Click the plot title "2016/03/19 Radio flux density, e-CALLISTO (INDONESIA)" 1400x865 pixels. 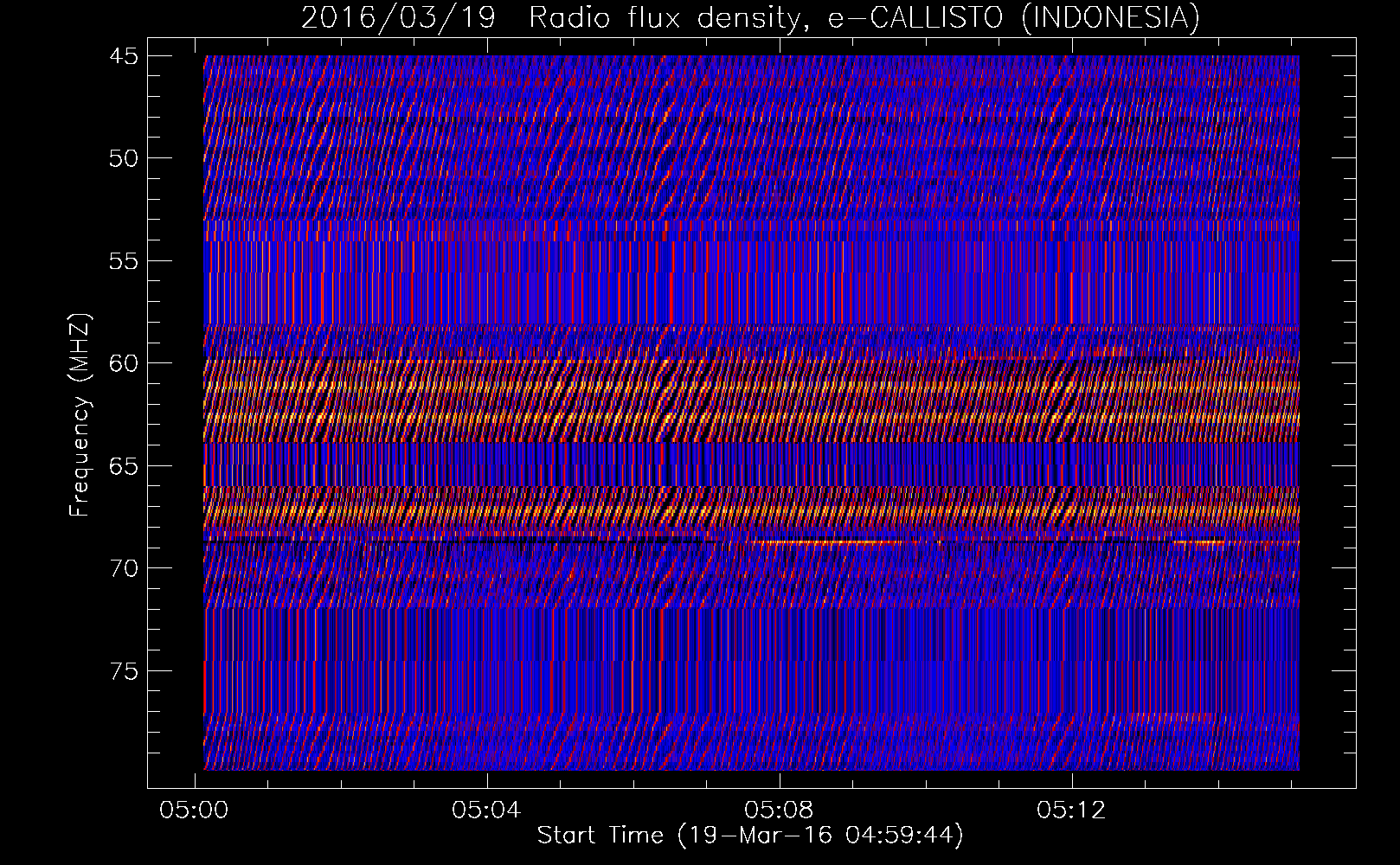[750, 17]
